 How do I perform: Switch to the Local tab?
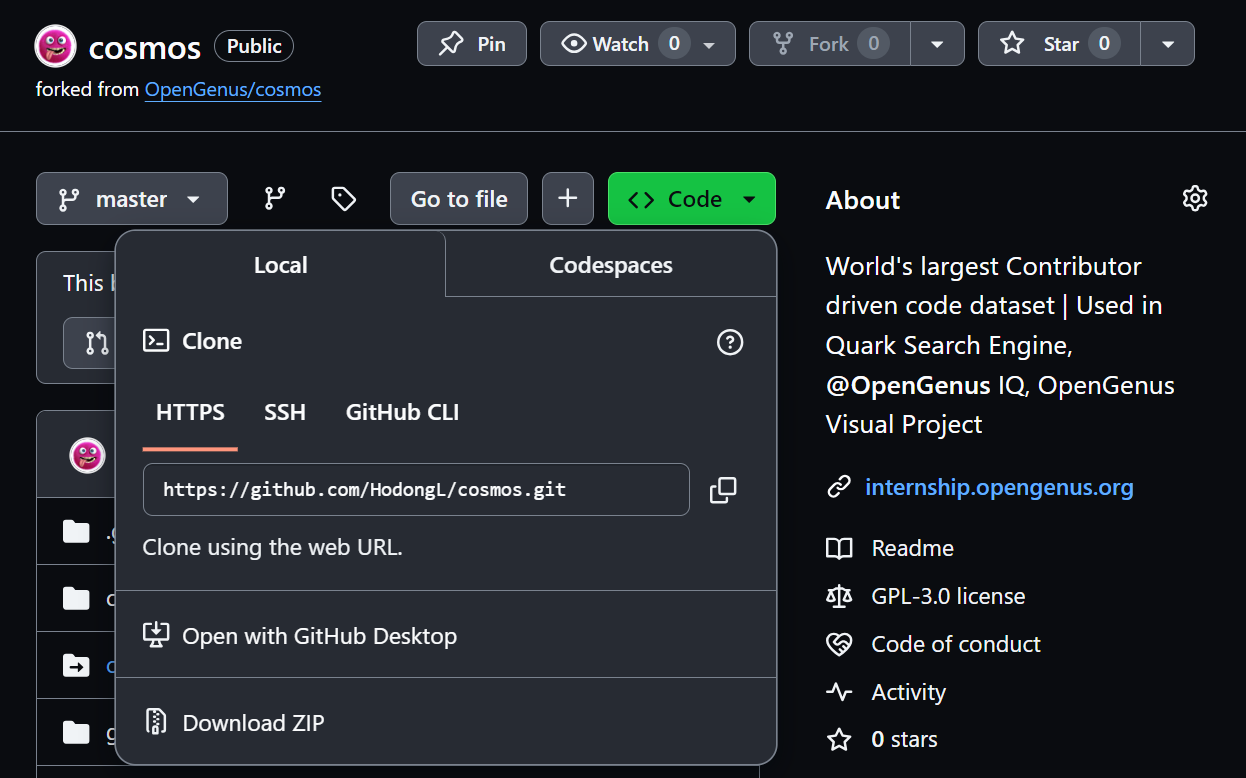[x=281, y=265]
